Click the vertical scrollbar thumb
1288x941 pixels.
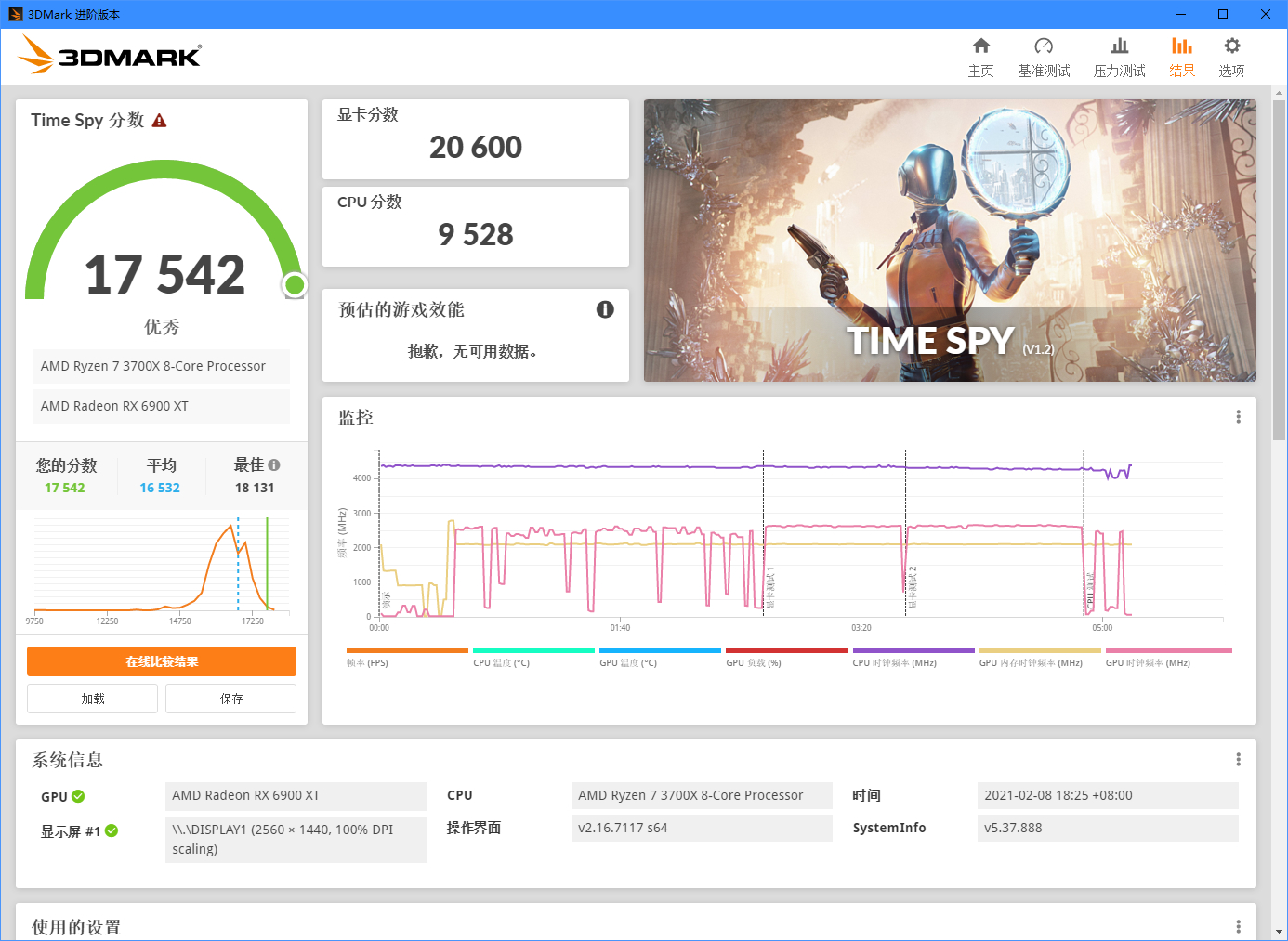tap(1280, 269)
